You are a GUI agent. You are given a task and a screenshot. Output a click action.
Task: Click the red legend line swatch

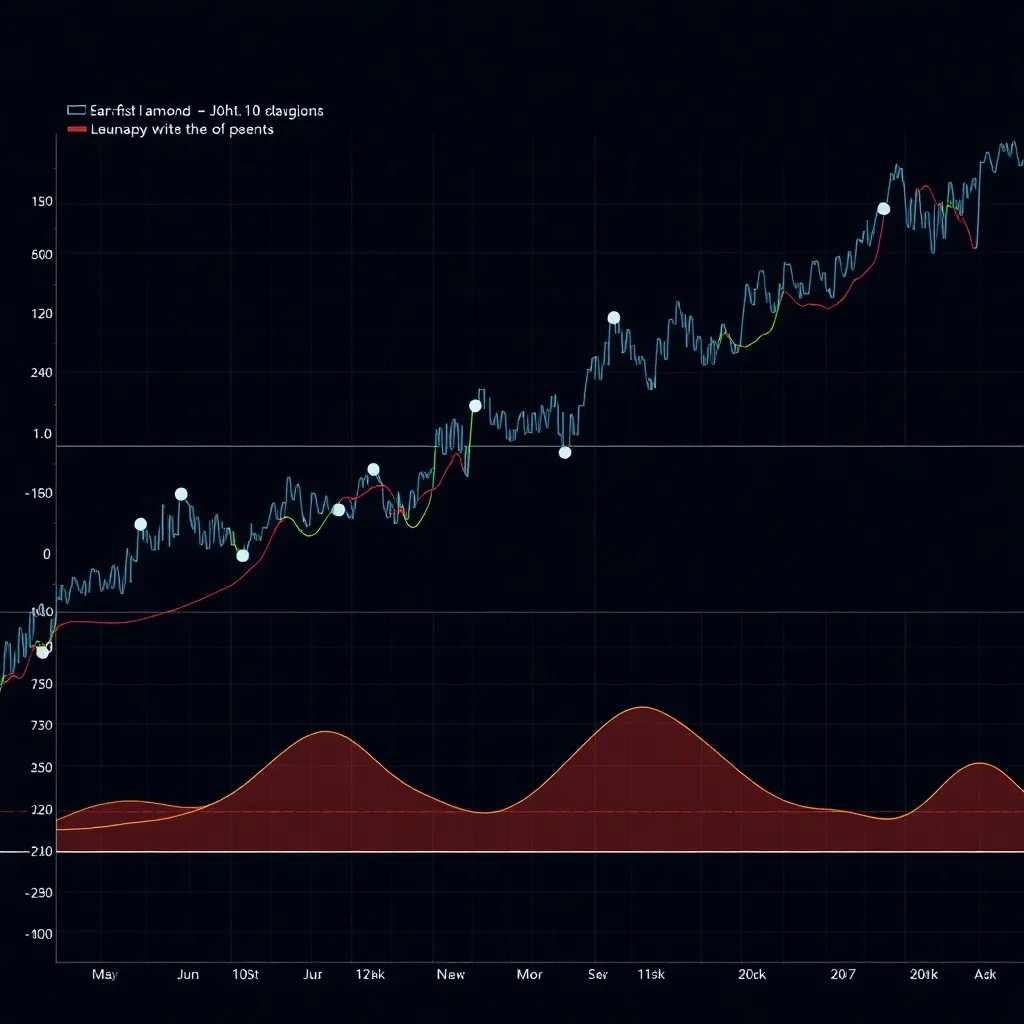tap(76, 130)
